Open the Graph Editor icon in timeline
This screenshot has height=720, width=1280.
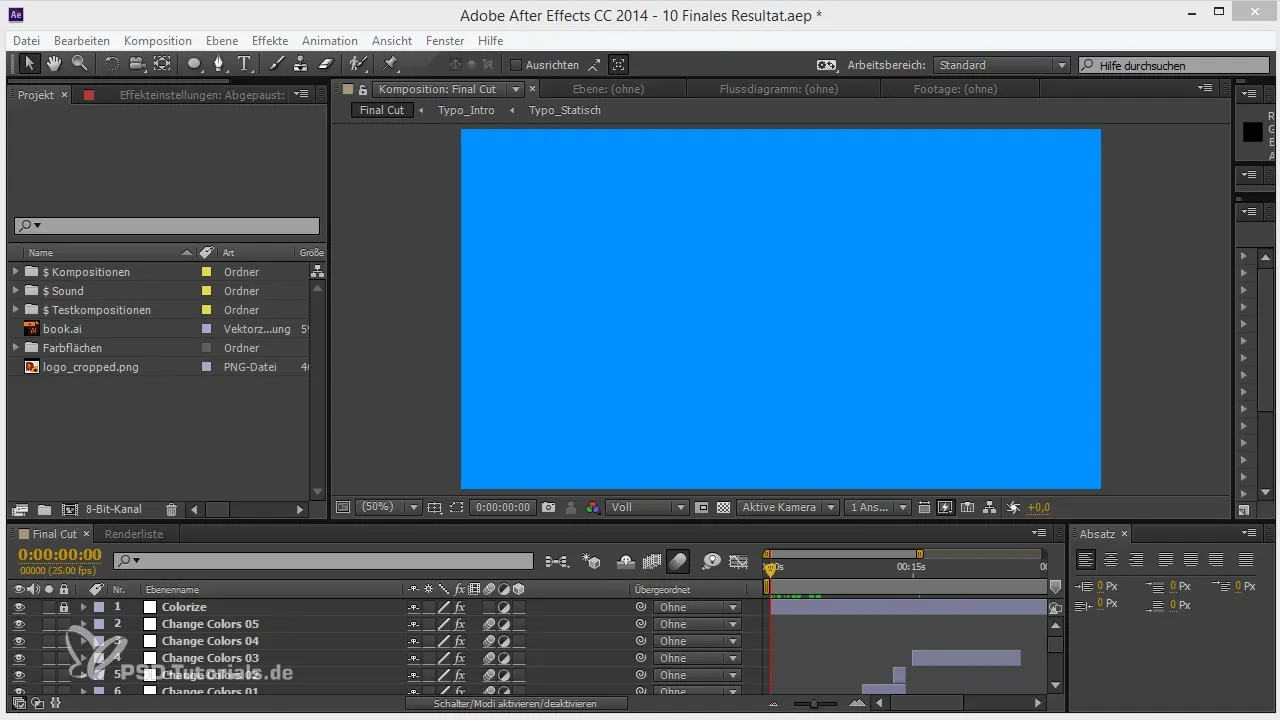pyautogui.click(x=739, y=562)
